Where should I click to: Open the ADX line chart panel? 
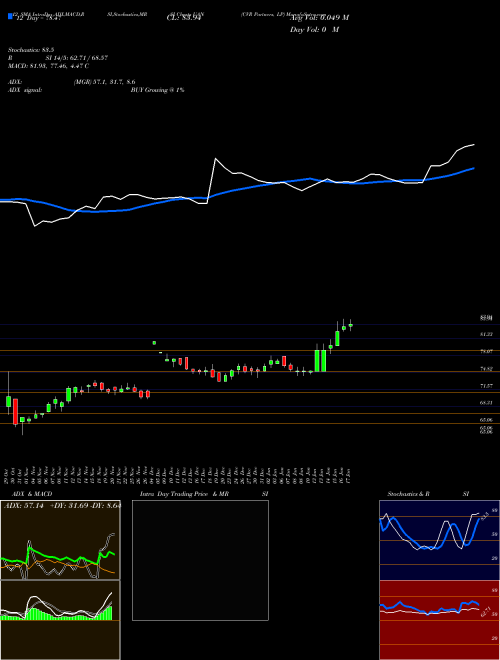60,540
